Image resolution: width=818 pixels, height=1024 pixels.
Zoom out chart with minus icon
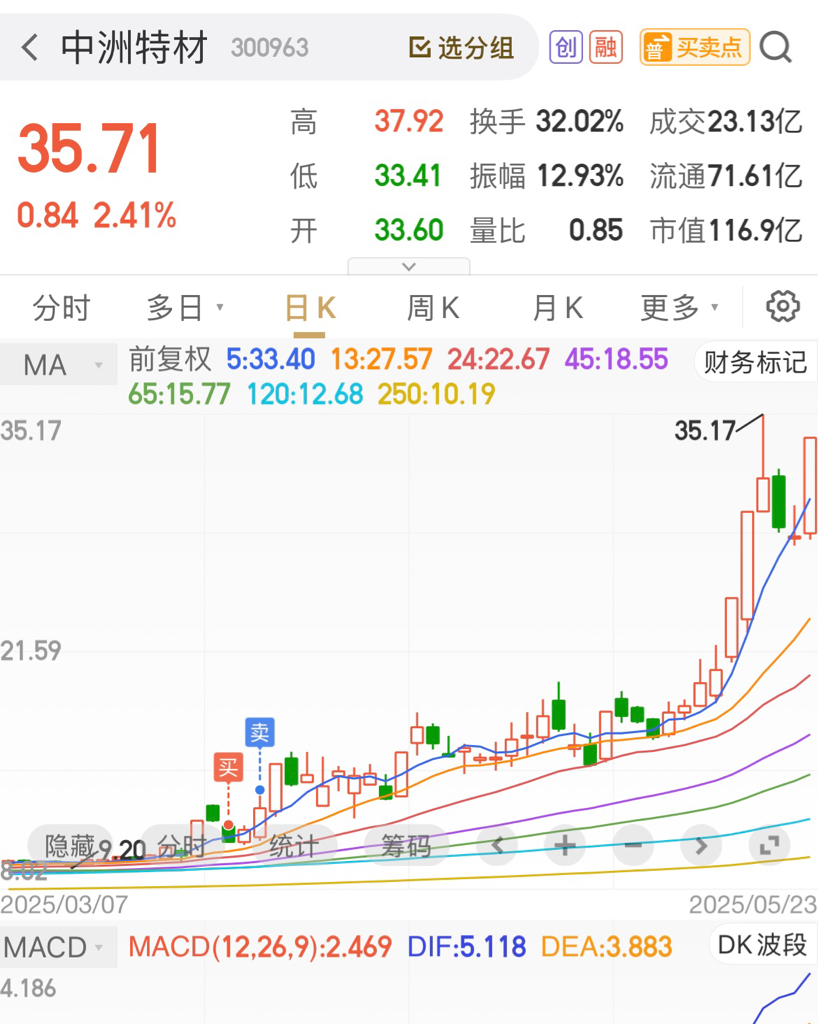(x=633, y=846)
